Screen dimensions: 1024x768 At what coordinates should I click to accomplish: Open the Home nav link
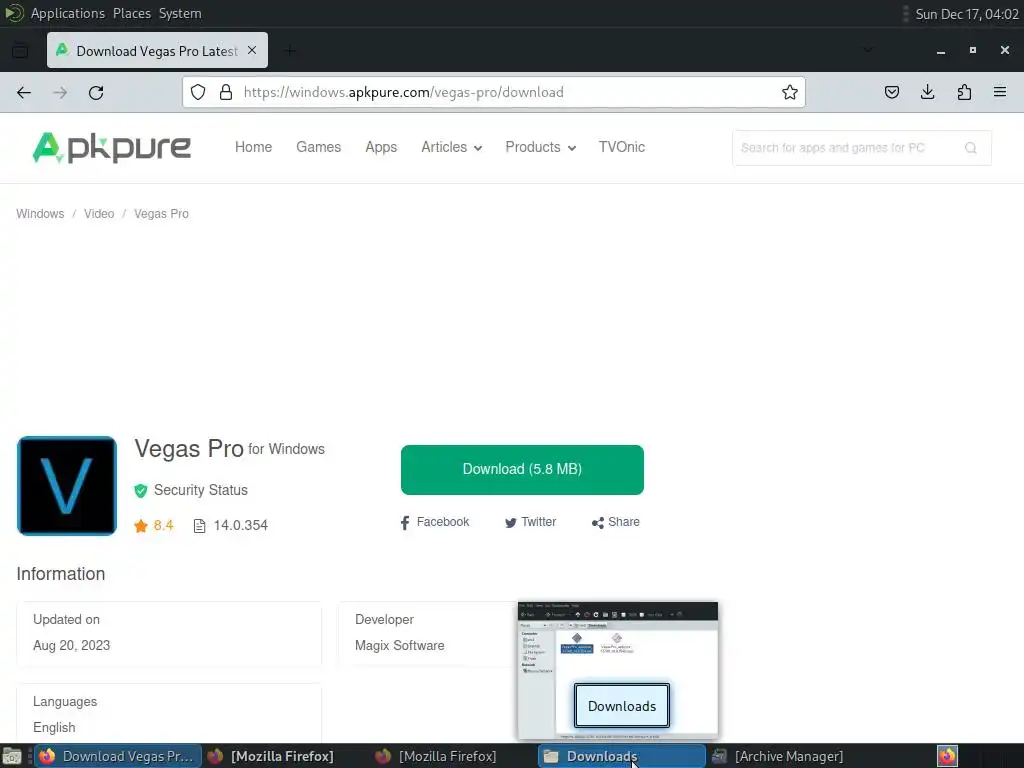253,147
